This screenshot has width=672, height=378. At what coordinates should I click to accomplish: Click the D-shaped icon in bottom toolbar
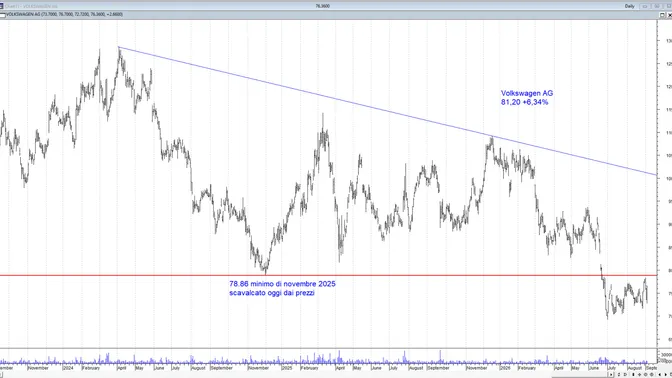pos(625,375)
